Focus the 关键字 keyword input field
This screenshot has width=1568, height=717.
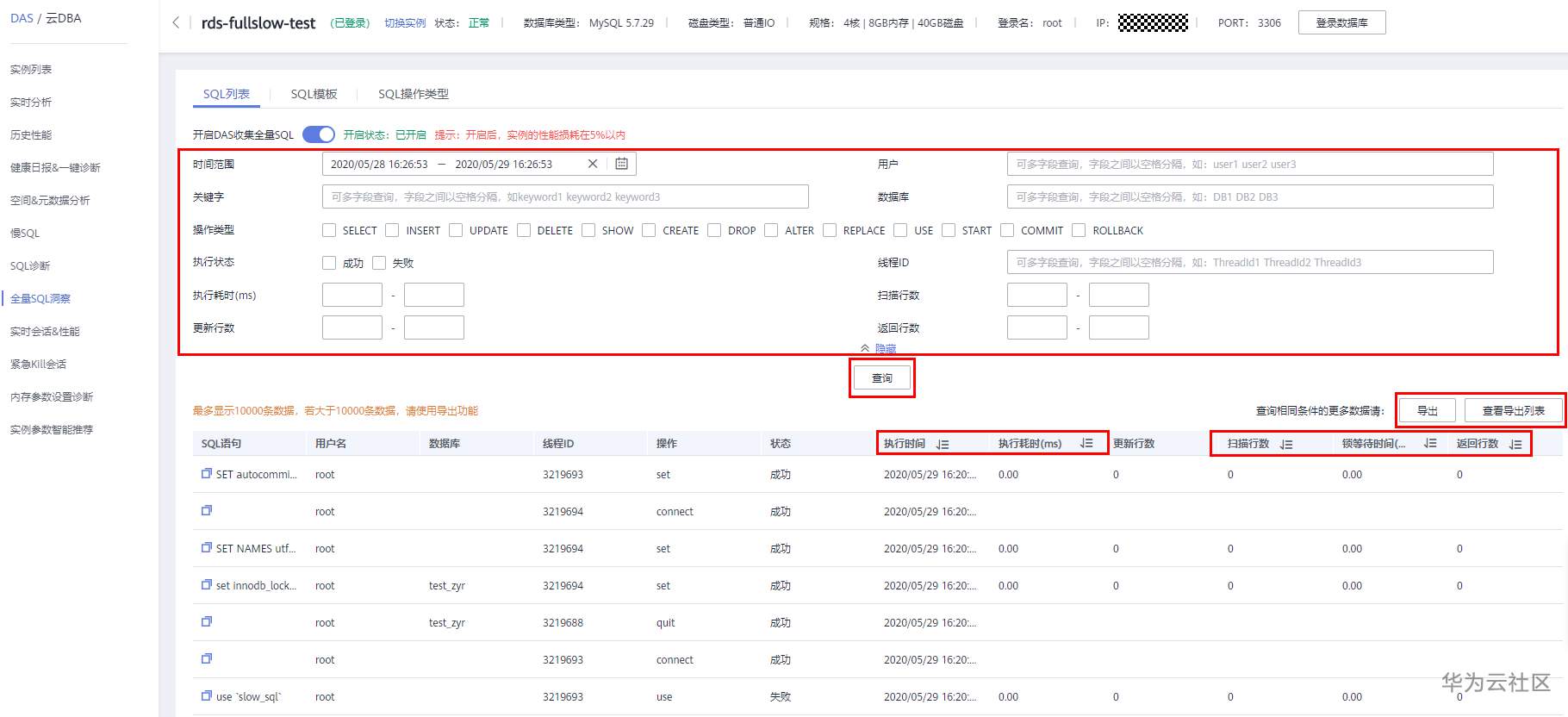(x=565, y=196)
